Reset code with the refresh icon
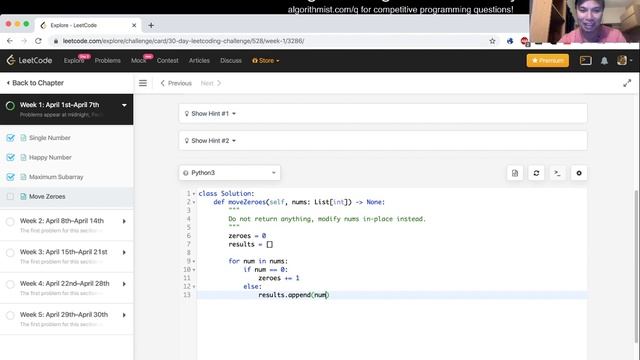Image resolution: width=640 pixels, height=360 pixels. (x=536, y=173)
